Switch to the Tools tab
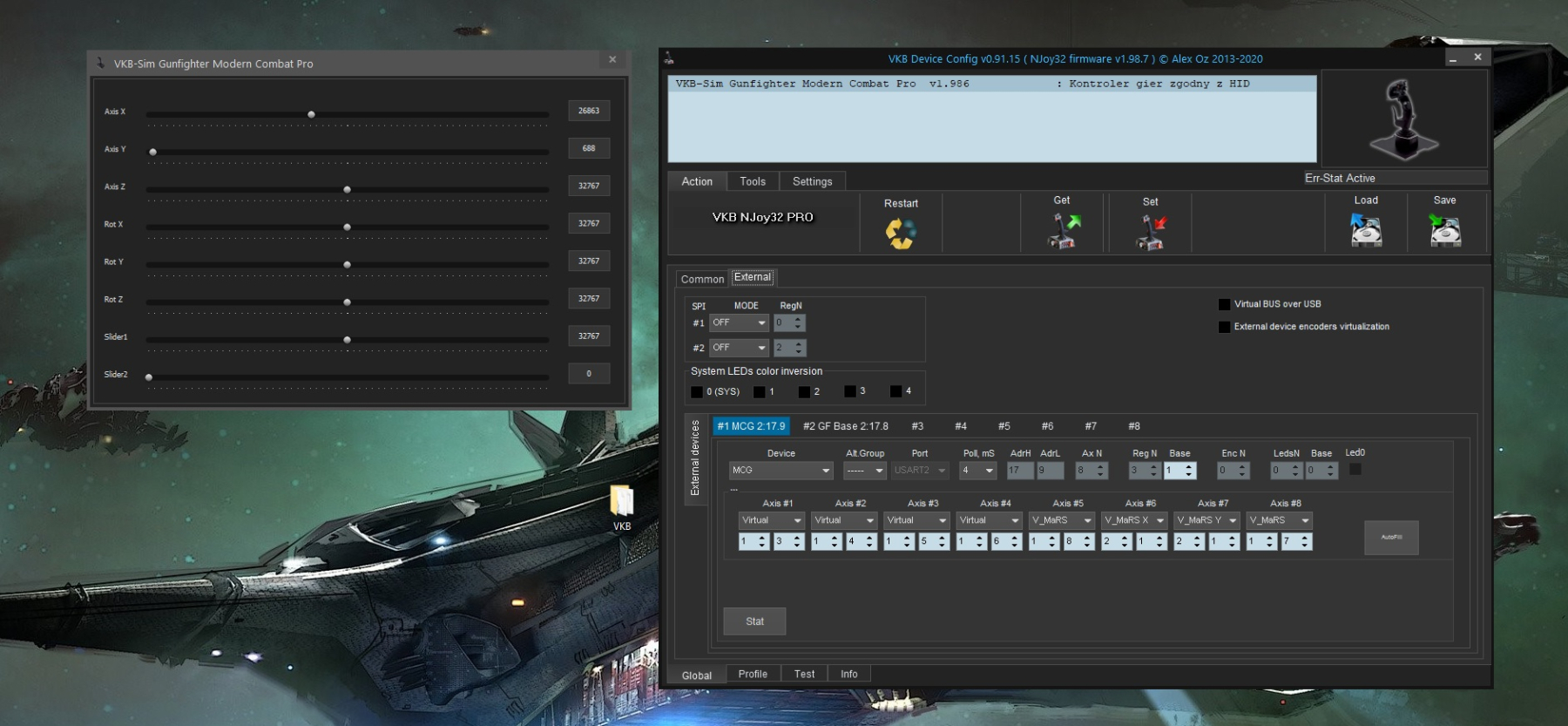Viewport: 1568px width, 726px height. [753, 181]
